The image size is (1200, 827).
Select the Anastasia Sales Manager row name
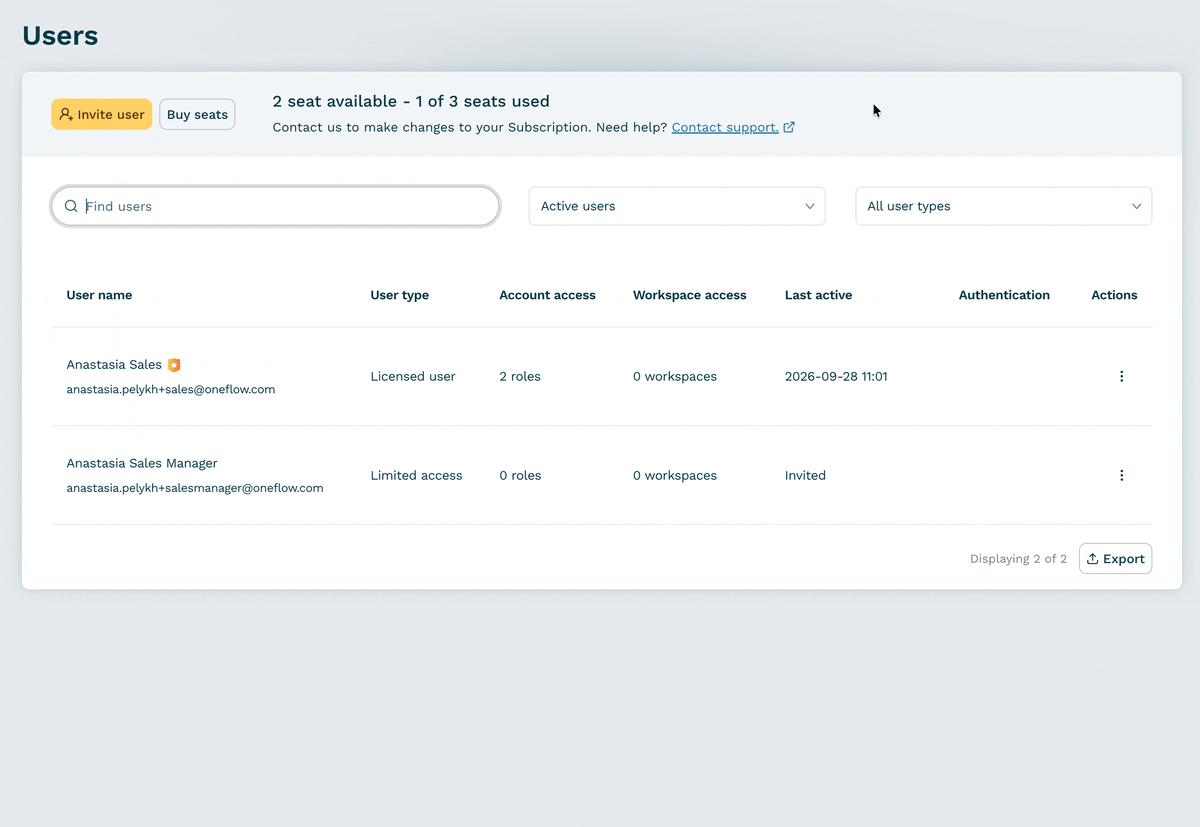click(x=142, y=463)
